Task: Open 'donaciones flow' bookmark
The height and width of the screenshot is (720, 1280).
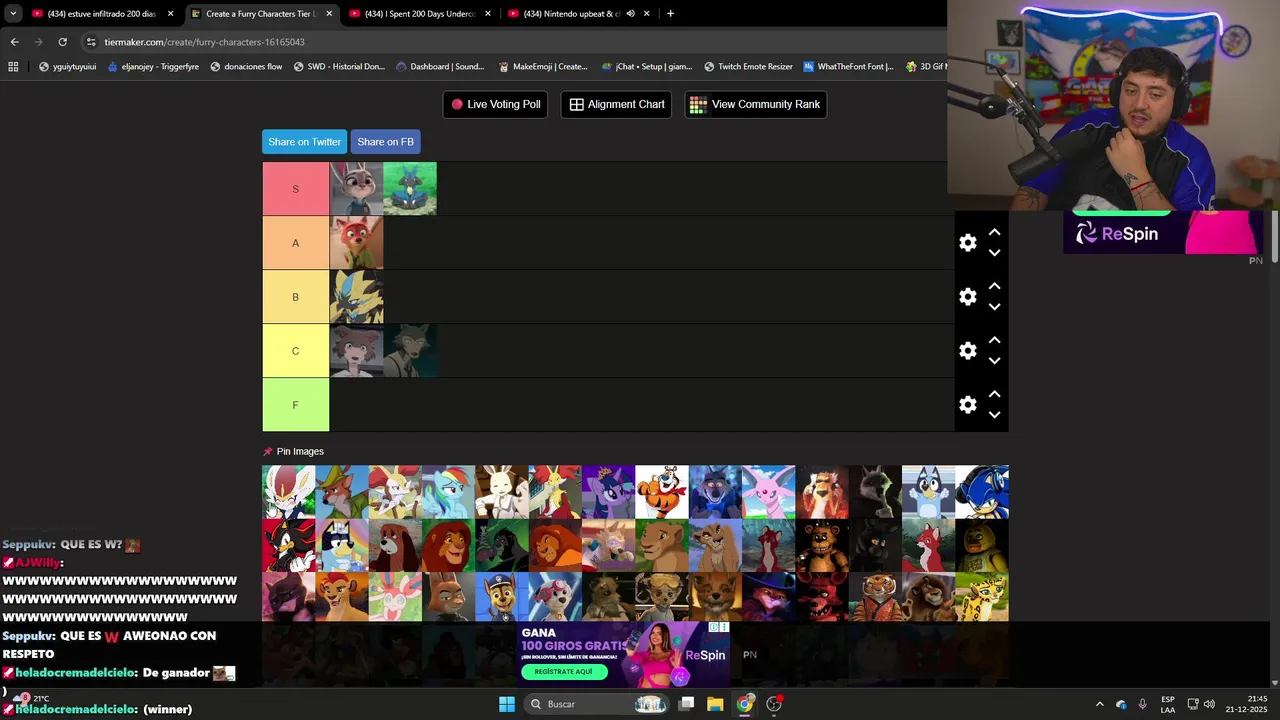Action: point(246,67)
